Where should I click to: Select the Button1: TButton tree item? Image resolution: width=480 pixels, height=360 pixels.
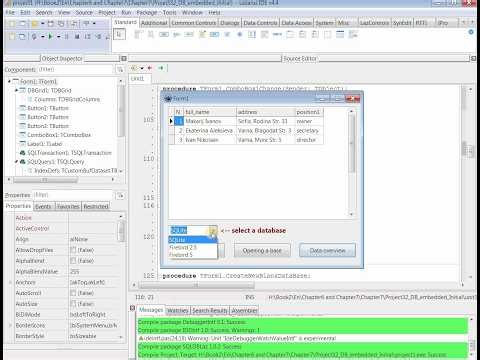pos(48,108)
